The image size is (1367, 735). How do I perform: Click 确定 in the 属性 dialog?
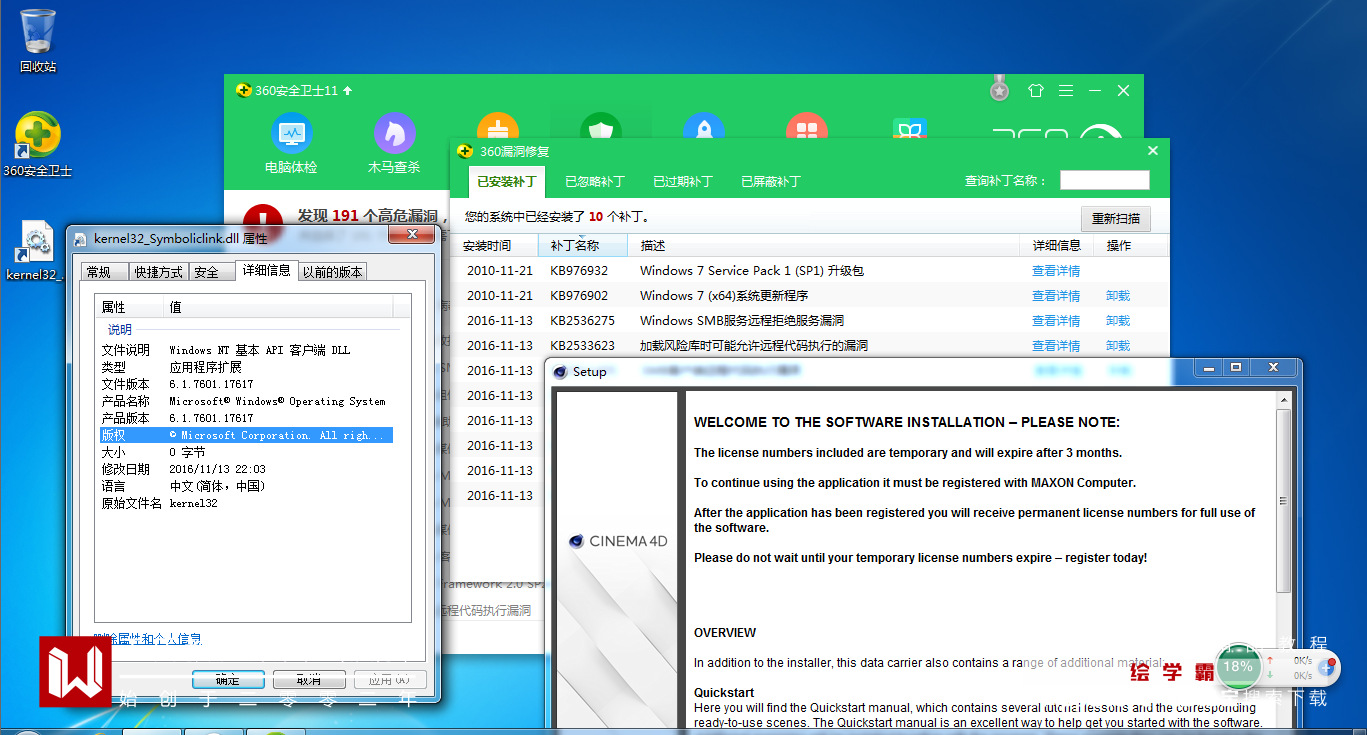point(228,680)
